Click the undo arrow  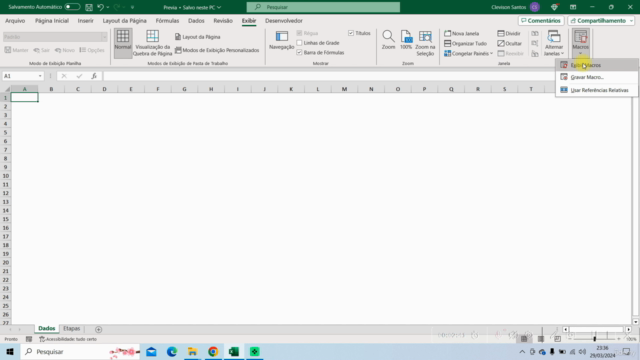click(100, 7)
